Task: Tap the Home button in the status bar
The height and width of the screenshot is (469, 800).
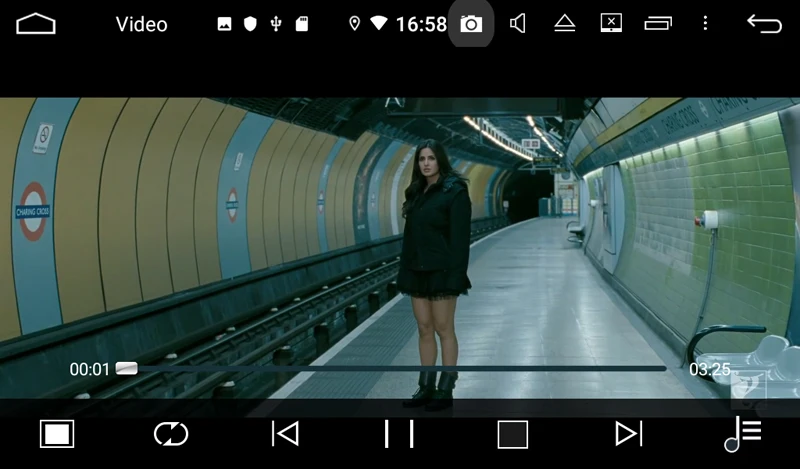Action: 36,24
